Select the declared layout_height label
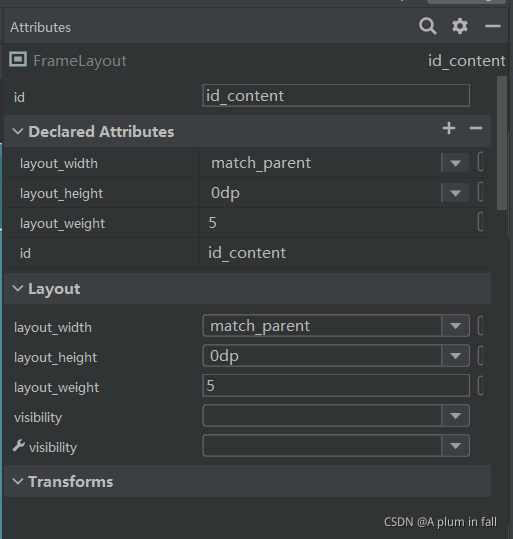 [62, 194]
